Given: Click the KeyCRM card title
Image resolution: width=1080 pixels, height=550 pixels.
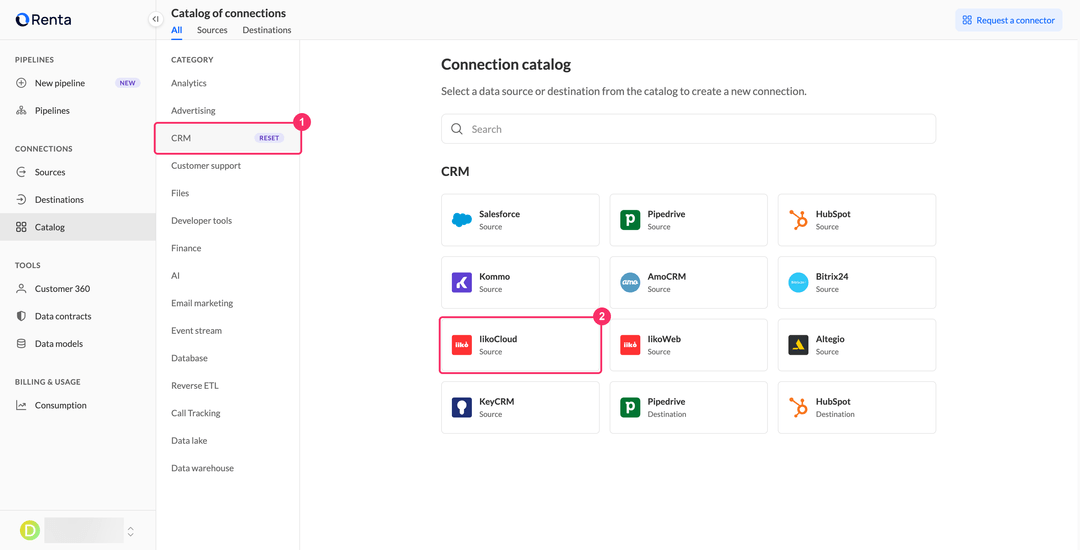Looking at the screenshot, I should pos(497,402).
